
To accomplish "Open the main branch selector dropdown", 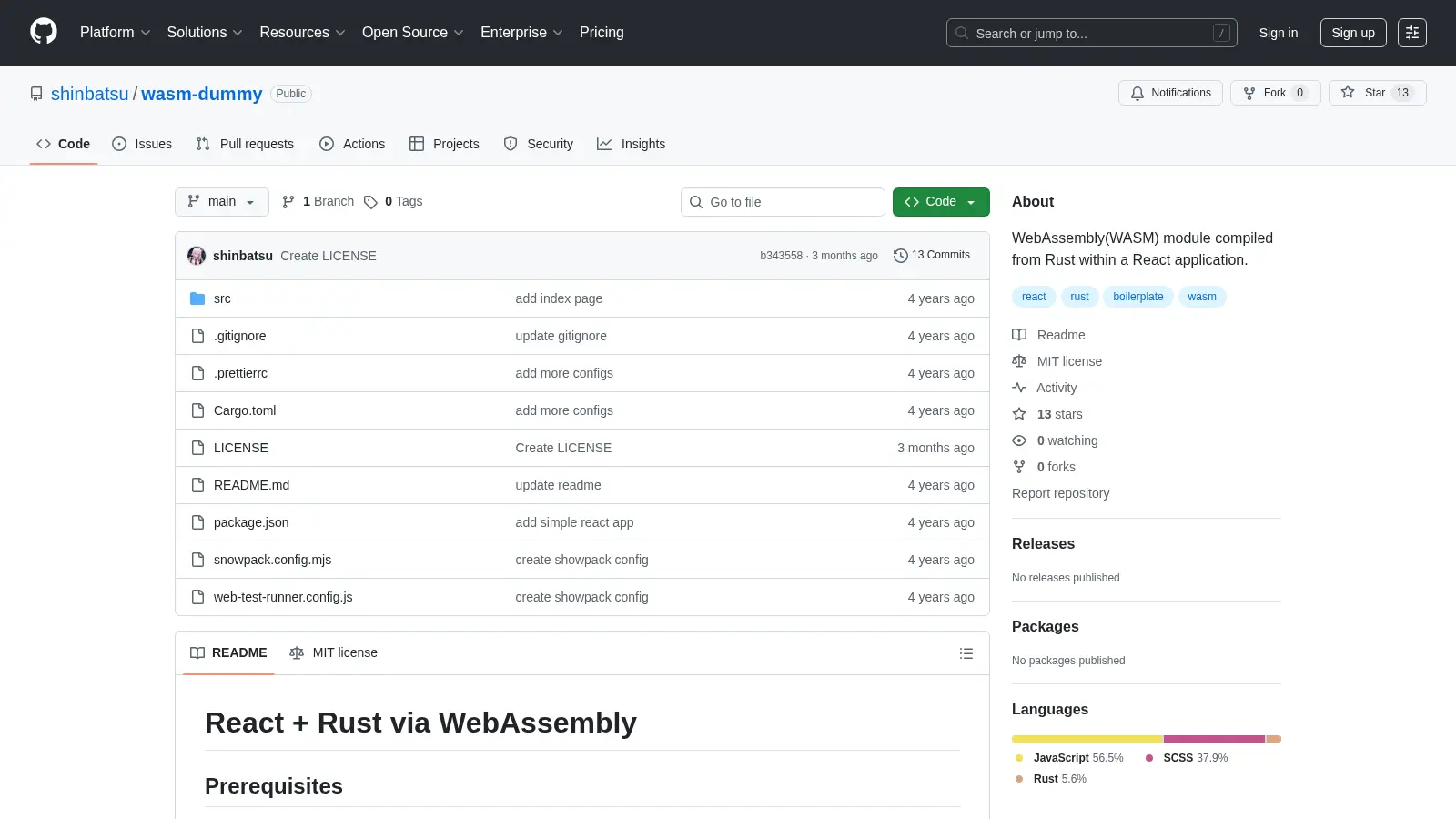I will pos(222,202).
